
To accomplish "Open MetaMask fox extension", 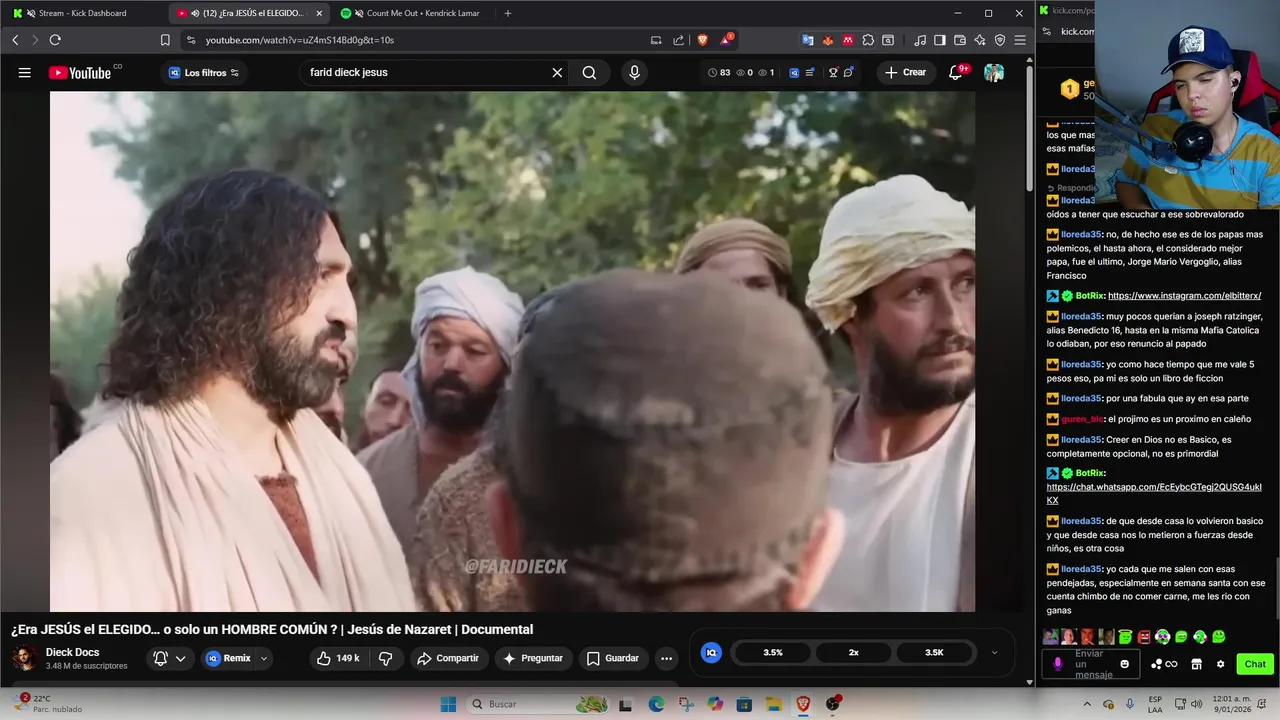I will pos(827,40).
